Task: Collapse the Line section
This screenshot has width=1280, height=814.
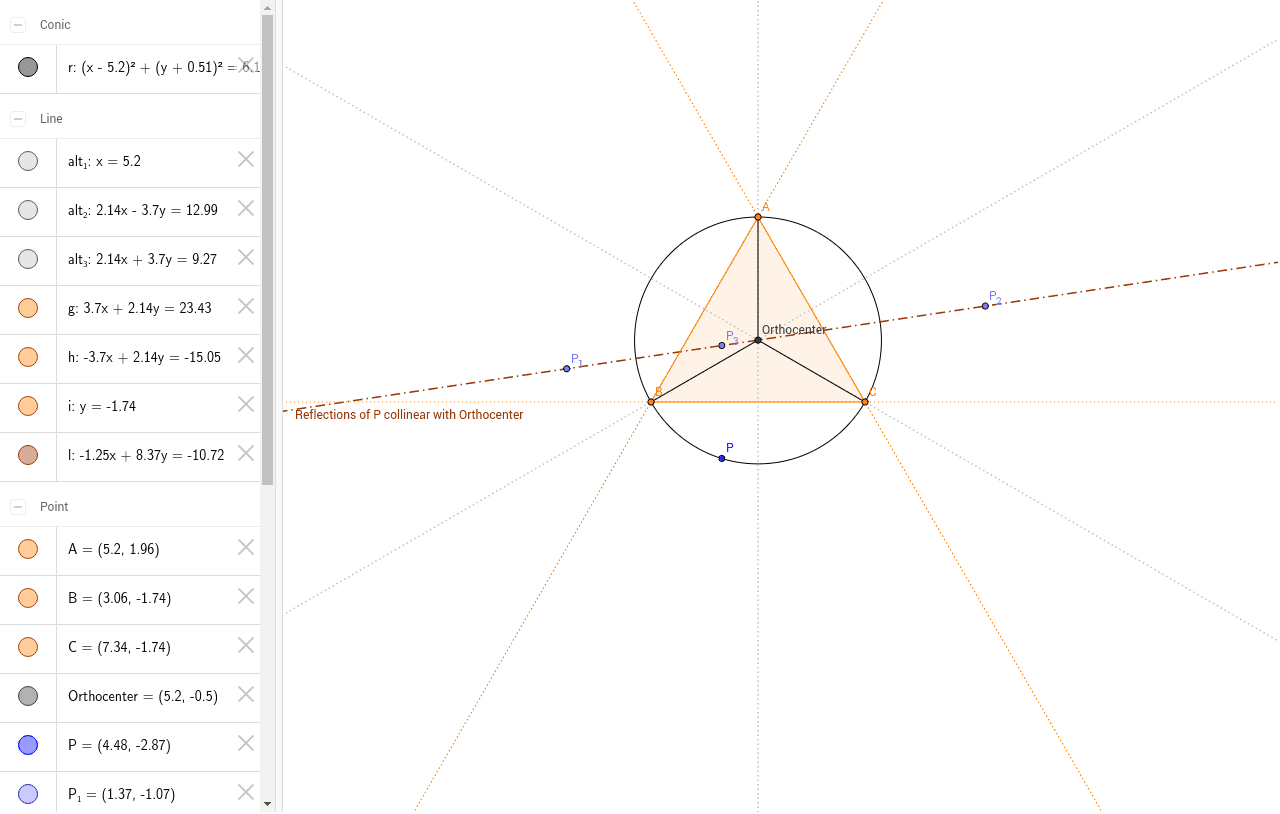Action: [x=18, y=119]
